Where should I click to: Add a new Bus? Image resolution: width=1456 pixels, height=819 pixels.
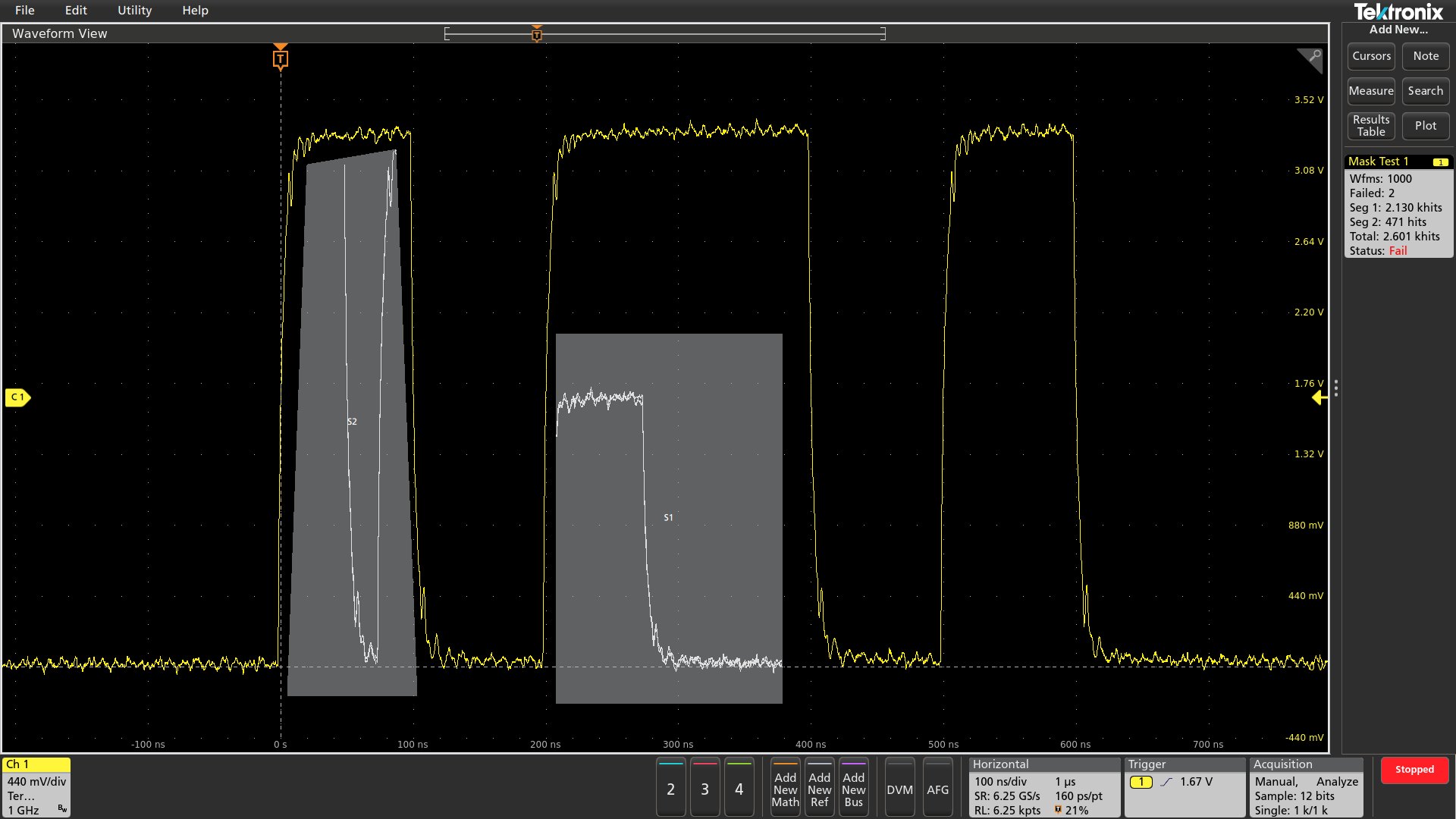[x=854, y=788]
